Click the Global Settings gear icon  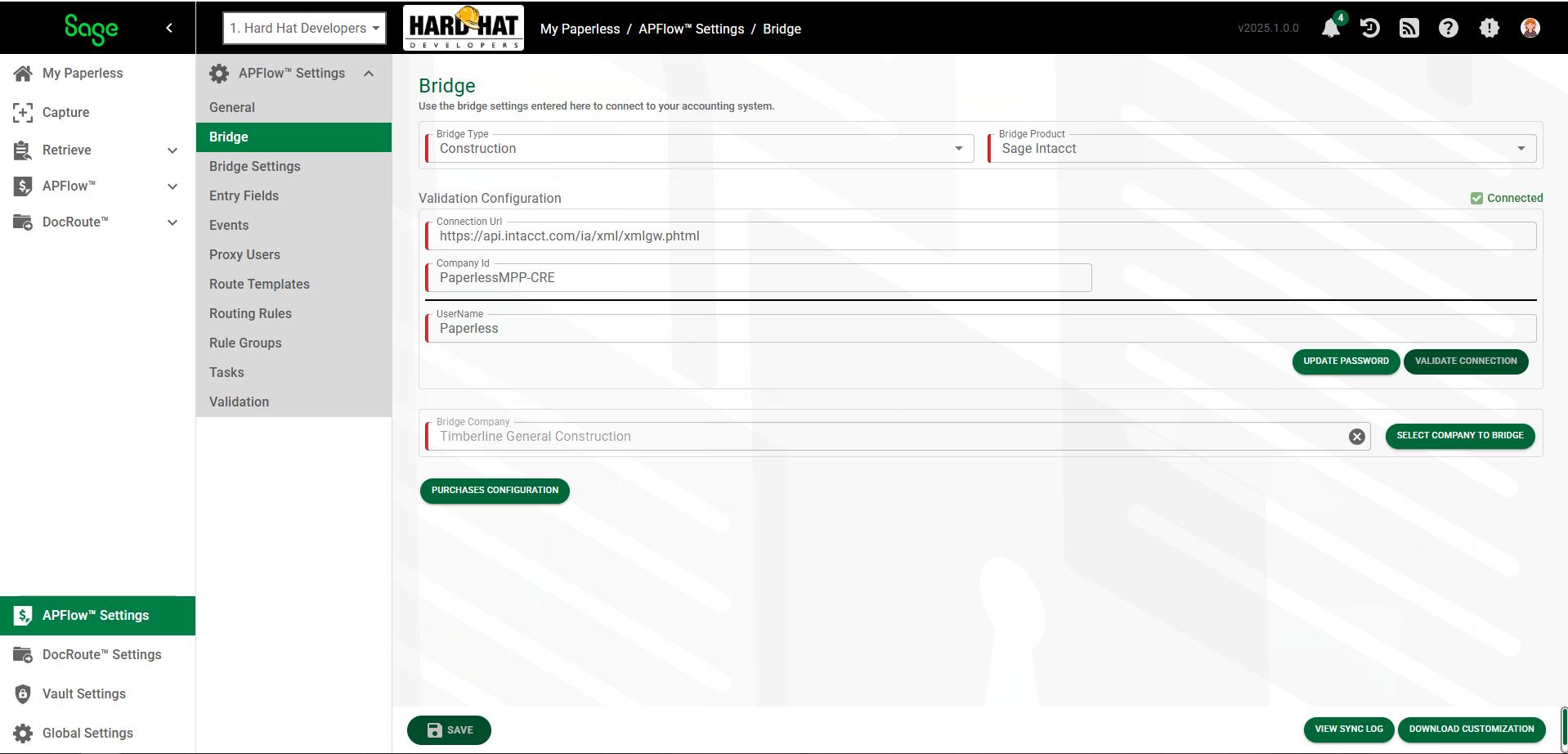pos(23,733)
